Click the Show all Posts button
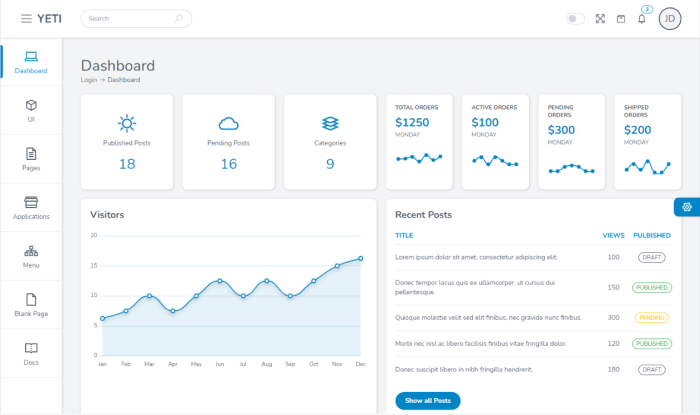This screenshot has height=415, width=700. coord(428,401)
